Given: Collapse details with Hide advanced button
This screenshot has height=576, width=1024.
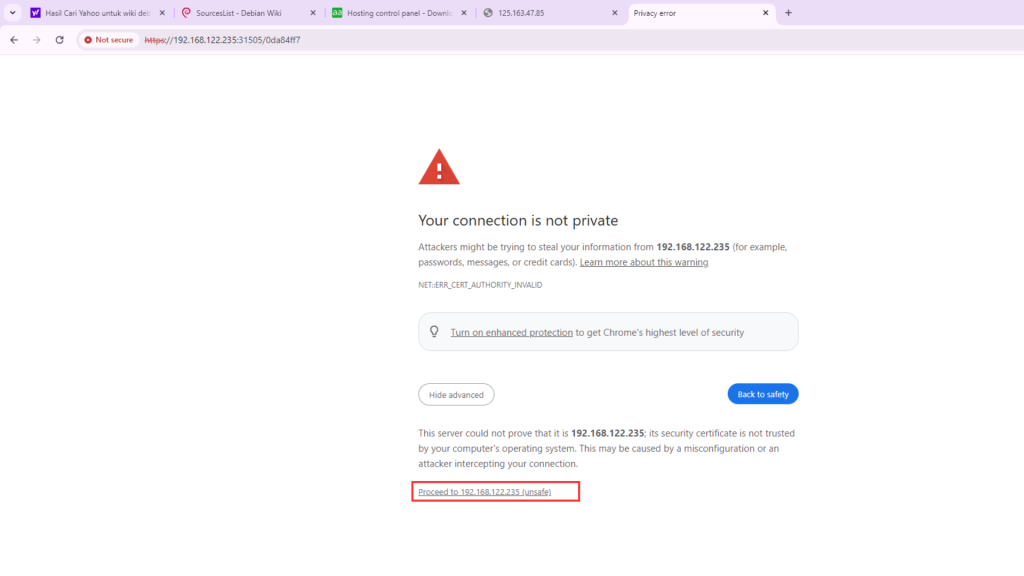Looking at the screenshot, I should 456,395.
